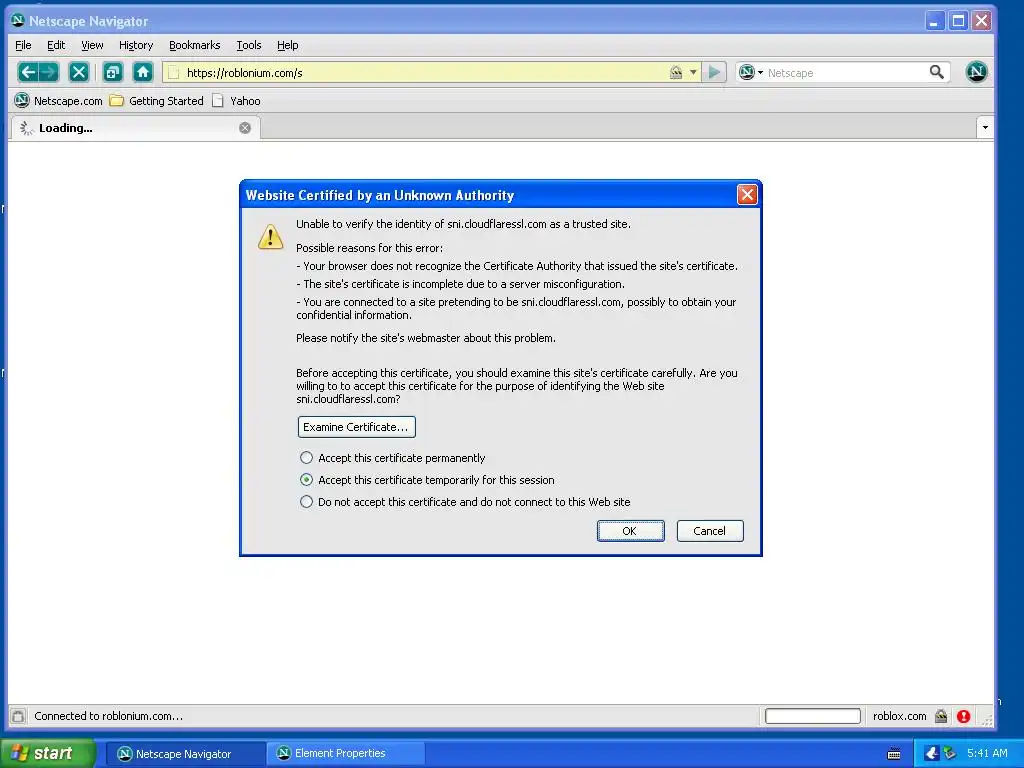Click the network connection tray icon
Viewport: 1024px width, 768px height.
click(950, 754)
